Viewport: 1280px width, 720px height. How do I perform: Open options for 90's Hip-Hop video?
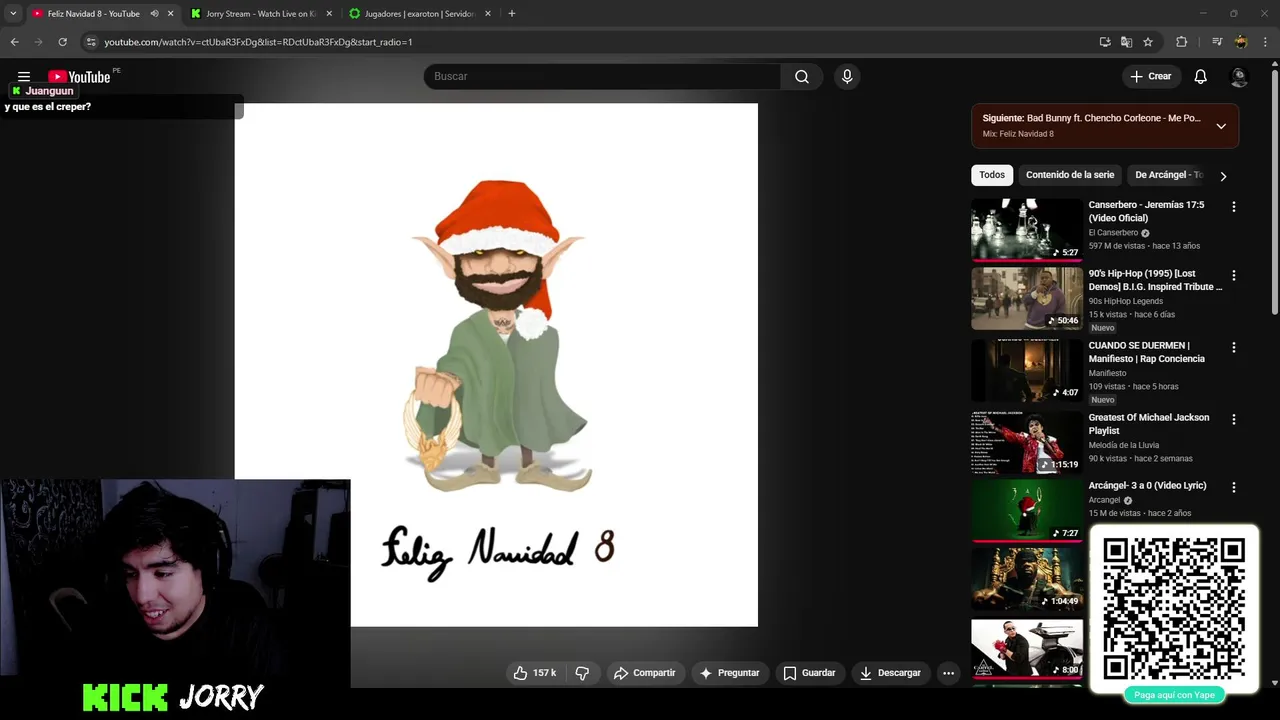click(1233, 275)
